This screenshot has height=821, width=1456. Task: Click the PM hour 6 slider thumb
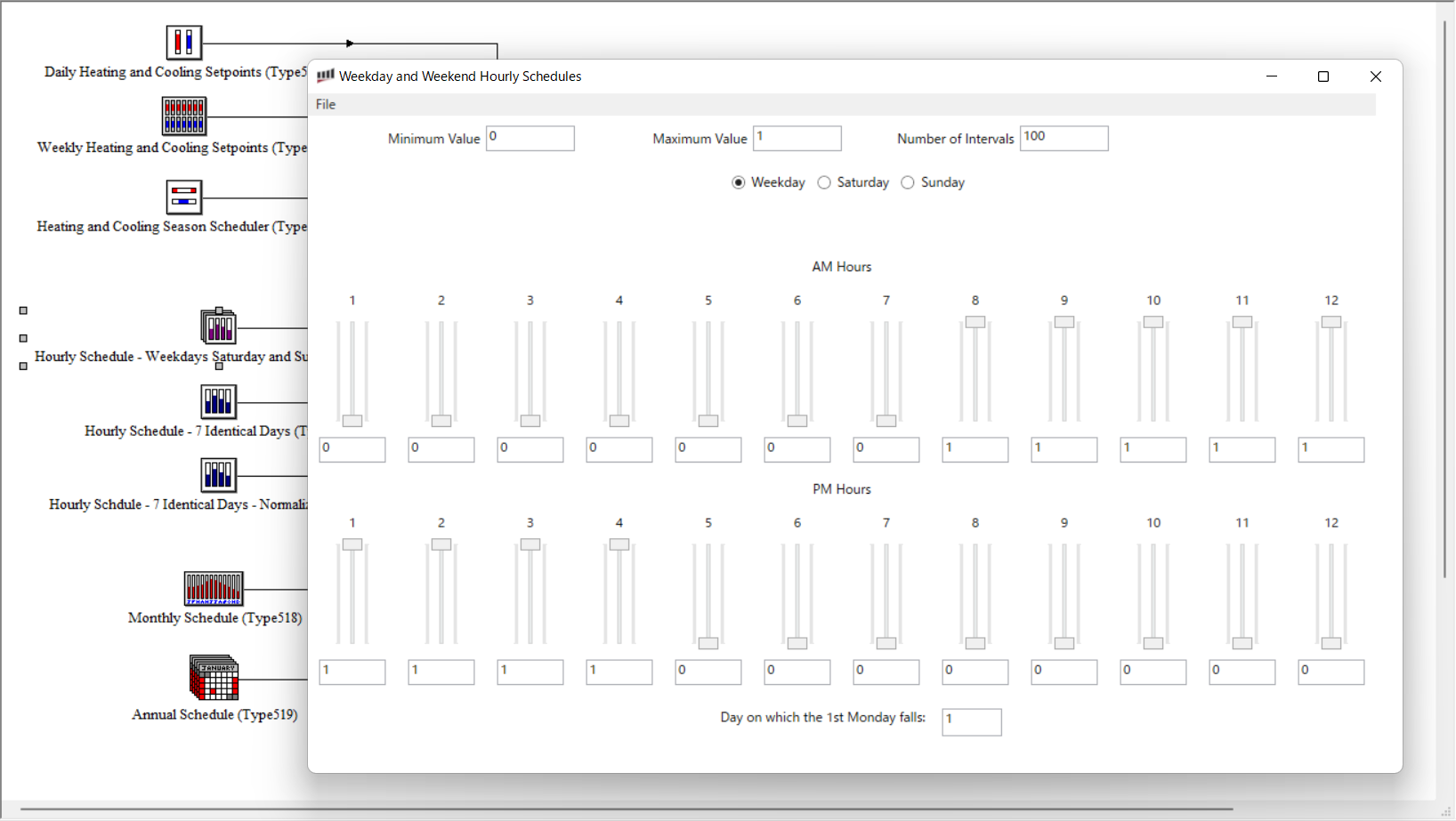tap(797, 643)
